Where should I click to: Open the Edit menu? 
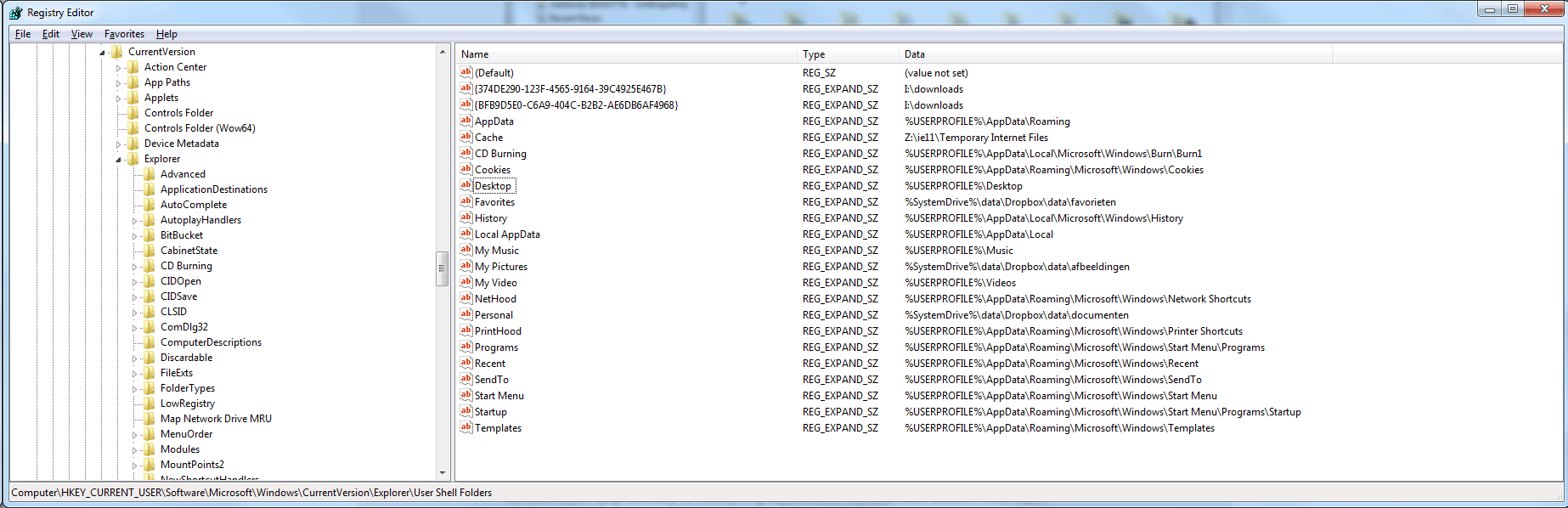click(51, 34)
